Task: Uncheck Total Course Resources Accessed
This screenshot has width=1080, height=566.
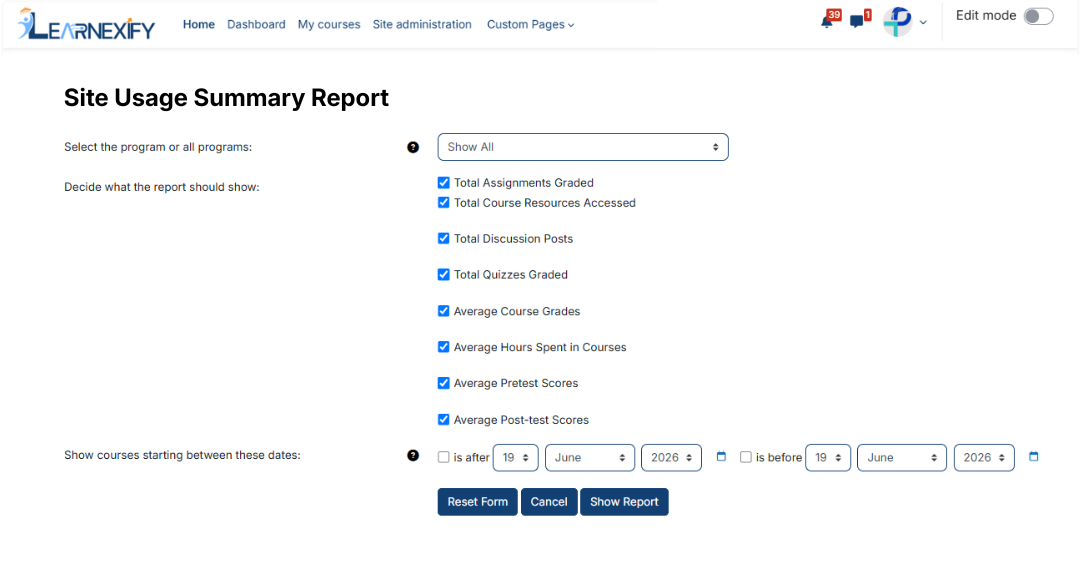Action: pyautogui.click(x=444, y=202)
